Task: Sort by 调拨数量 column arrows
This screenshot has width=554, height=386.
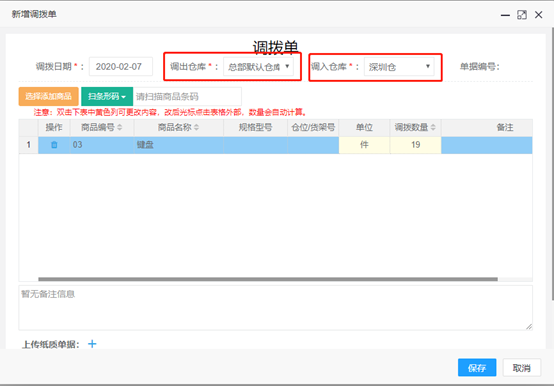Action: click(x=433, y=127)
